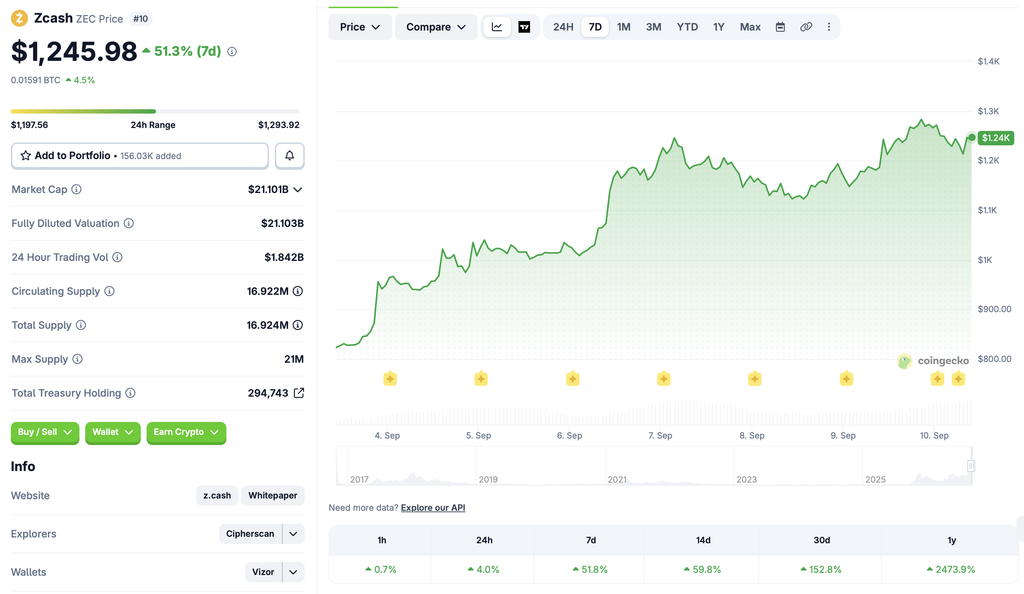The width and height of the screenshot is (1024, 594).
Task: Click the 1y 2473.9% change cell
Action: (x=952, y=569)
